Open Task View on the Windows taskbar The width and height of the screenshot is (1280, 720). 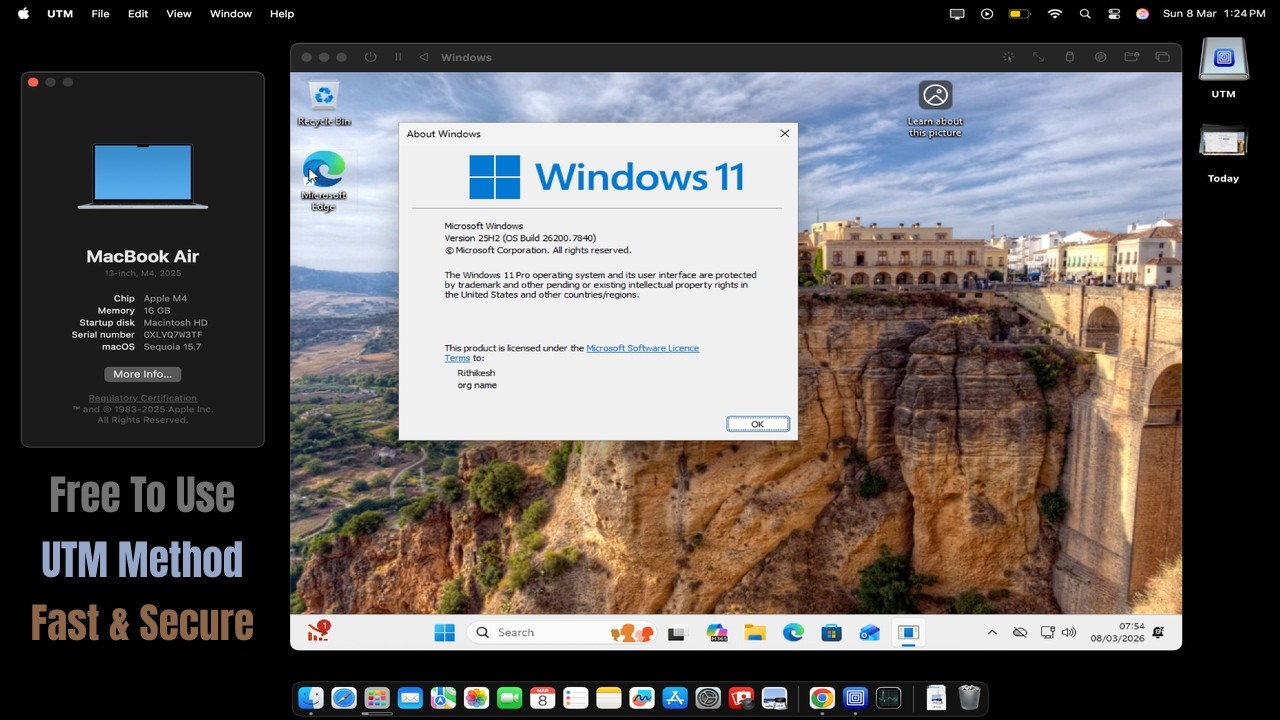677,632
